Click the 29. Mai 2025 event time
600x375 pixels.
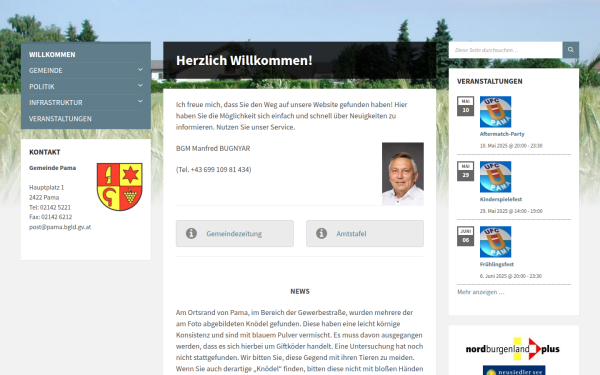[x=511, y=211]
